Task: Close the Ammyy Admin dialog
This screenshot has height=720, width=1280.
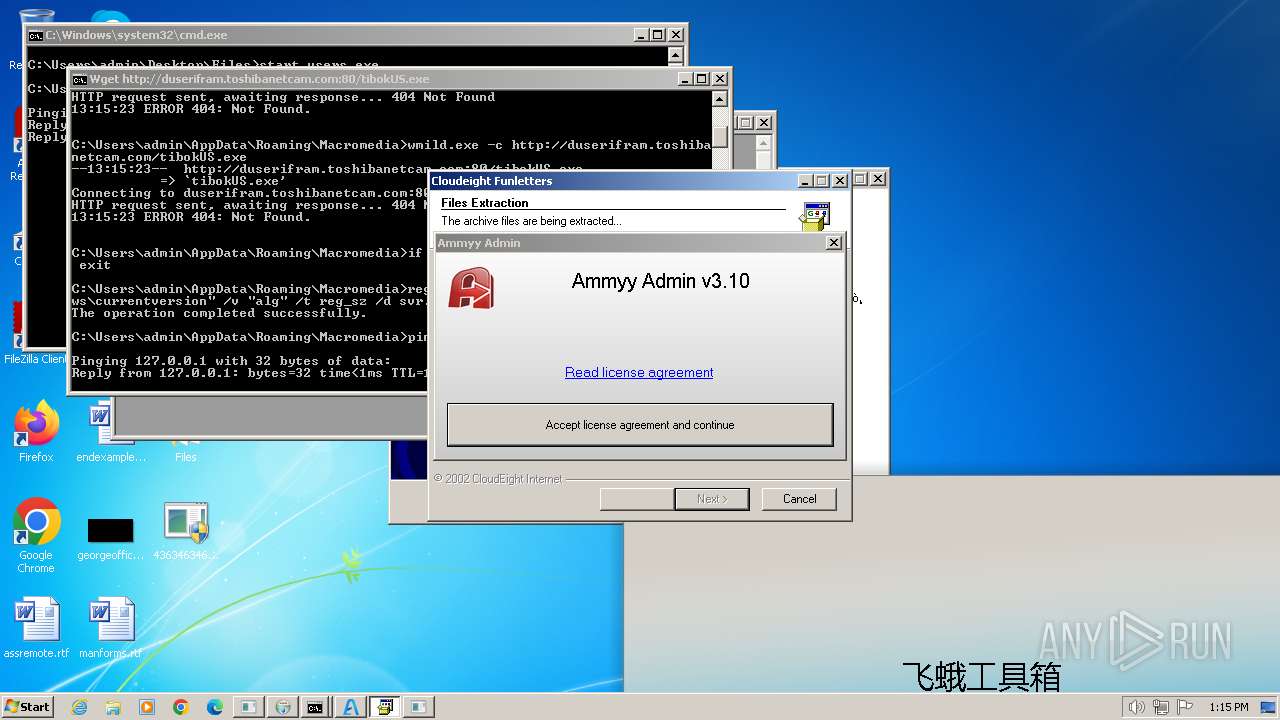Action: (x=834, y=243)
